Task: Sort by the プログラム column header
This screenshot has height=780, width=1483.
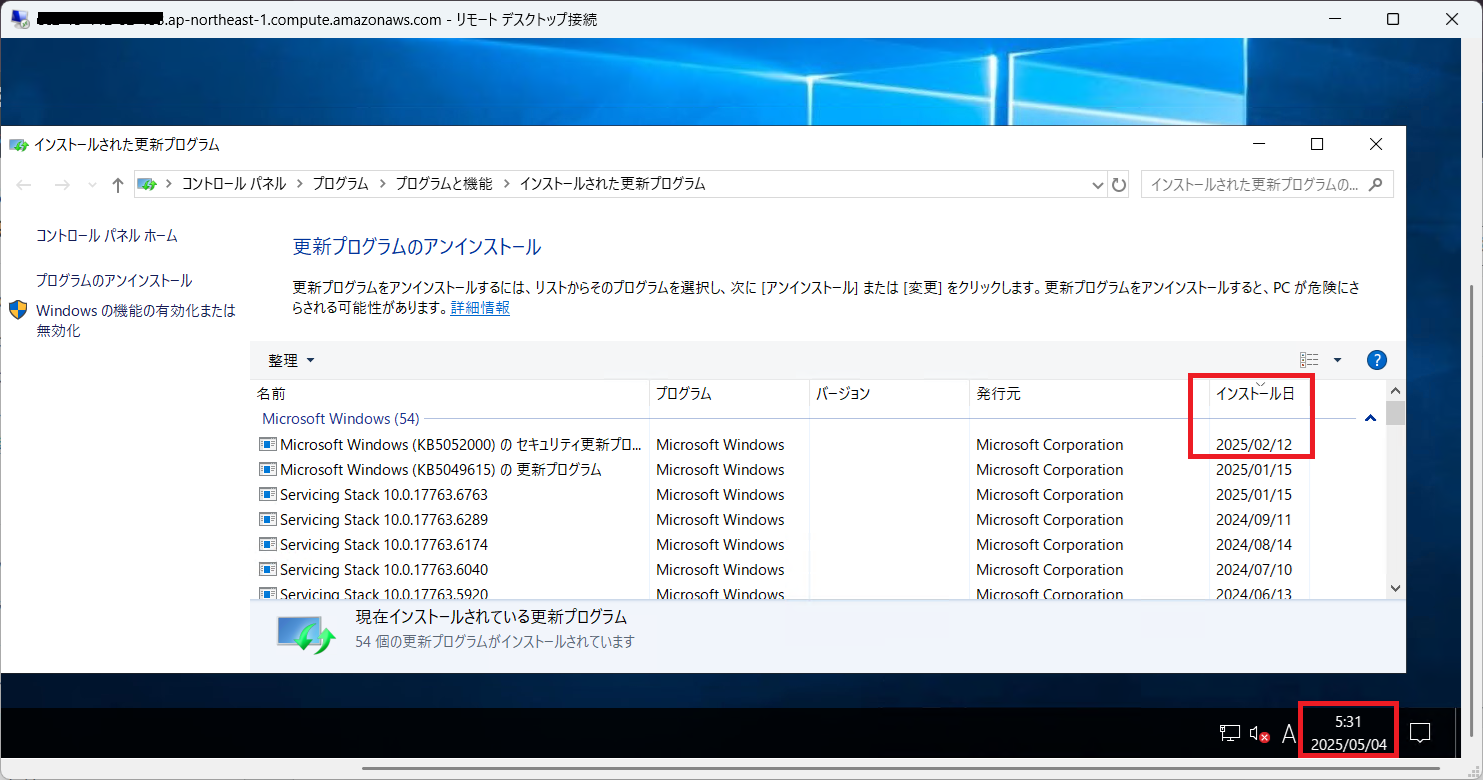Action: tap(729, 394)
